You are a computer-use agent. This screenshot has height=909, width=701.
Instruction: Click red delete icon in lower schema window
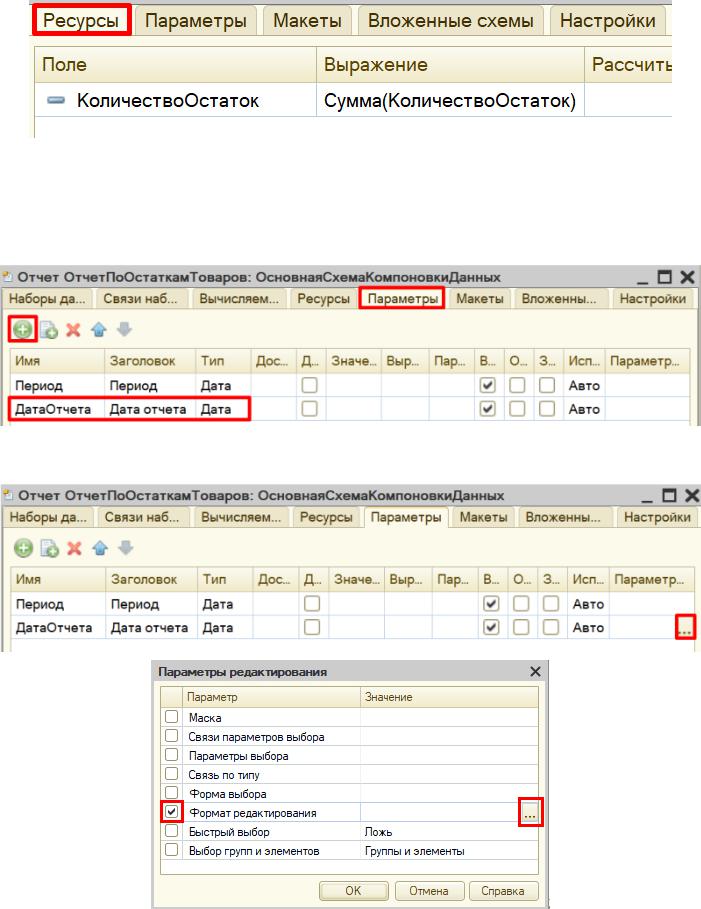point(73,548)
